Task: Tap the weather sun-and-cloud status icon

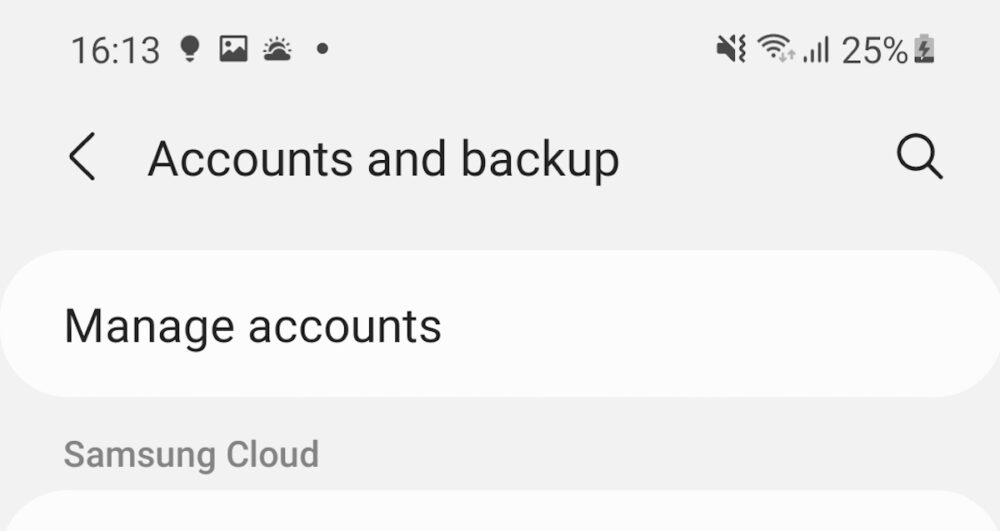Action: 277,49
